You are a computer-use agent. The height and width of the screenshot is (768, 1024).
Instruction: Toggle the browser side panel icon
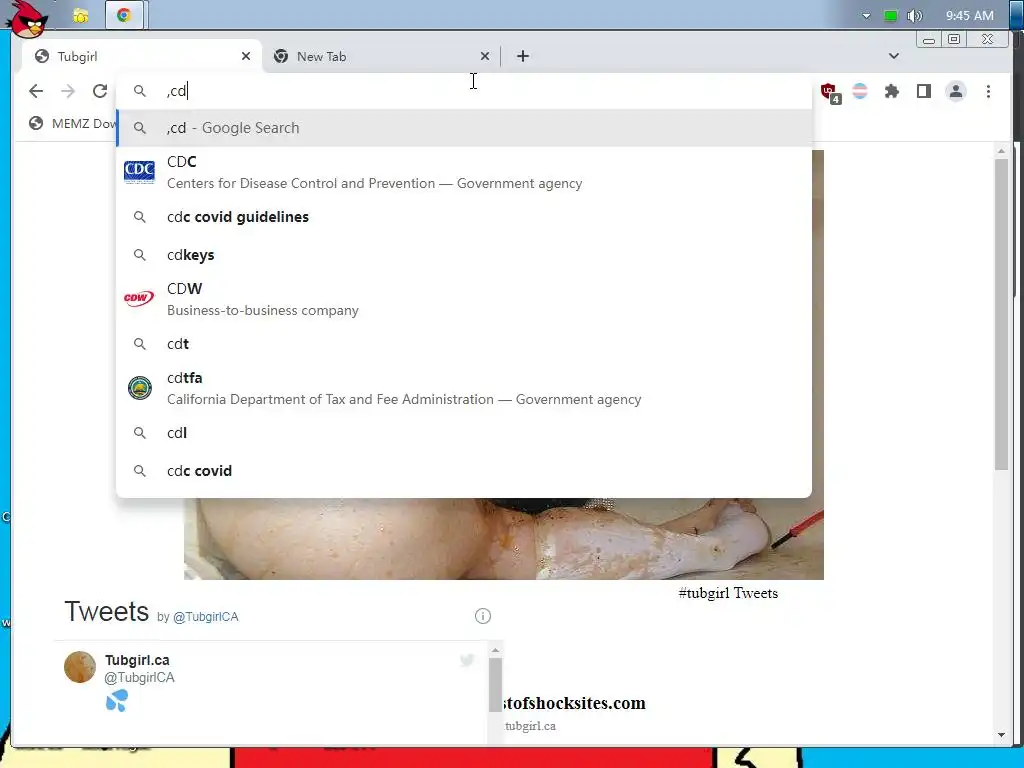[x=923, y=91]
